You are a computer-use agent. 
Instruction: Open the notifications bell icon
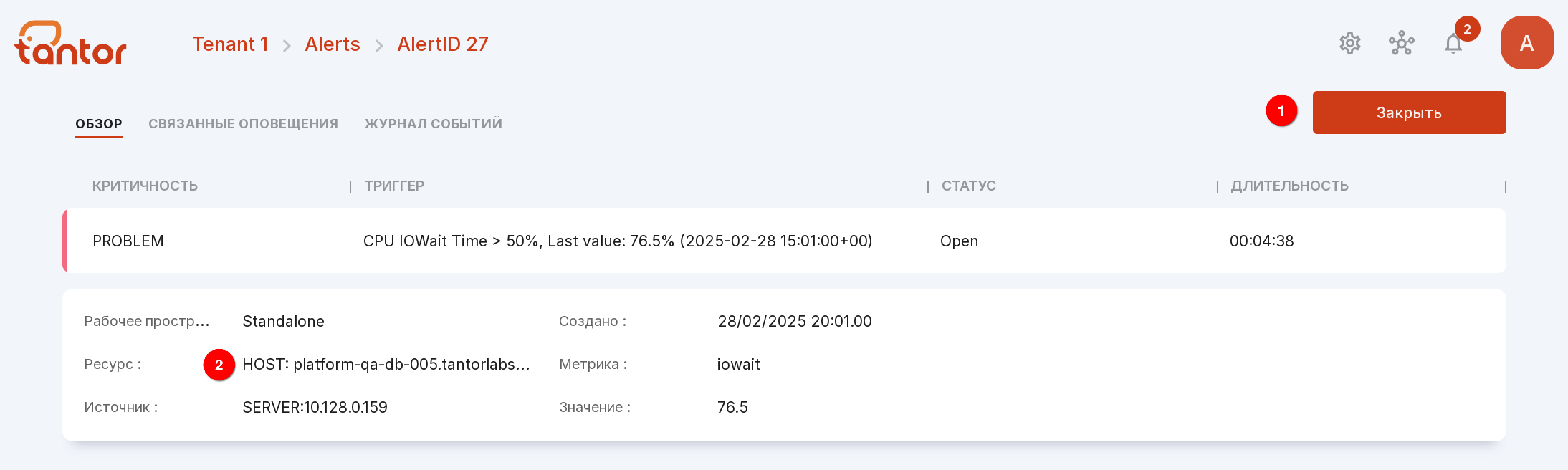point(1453,44)
